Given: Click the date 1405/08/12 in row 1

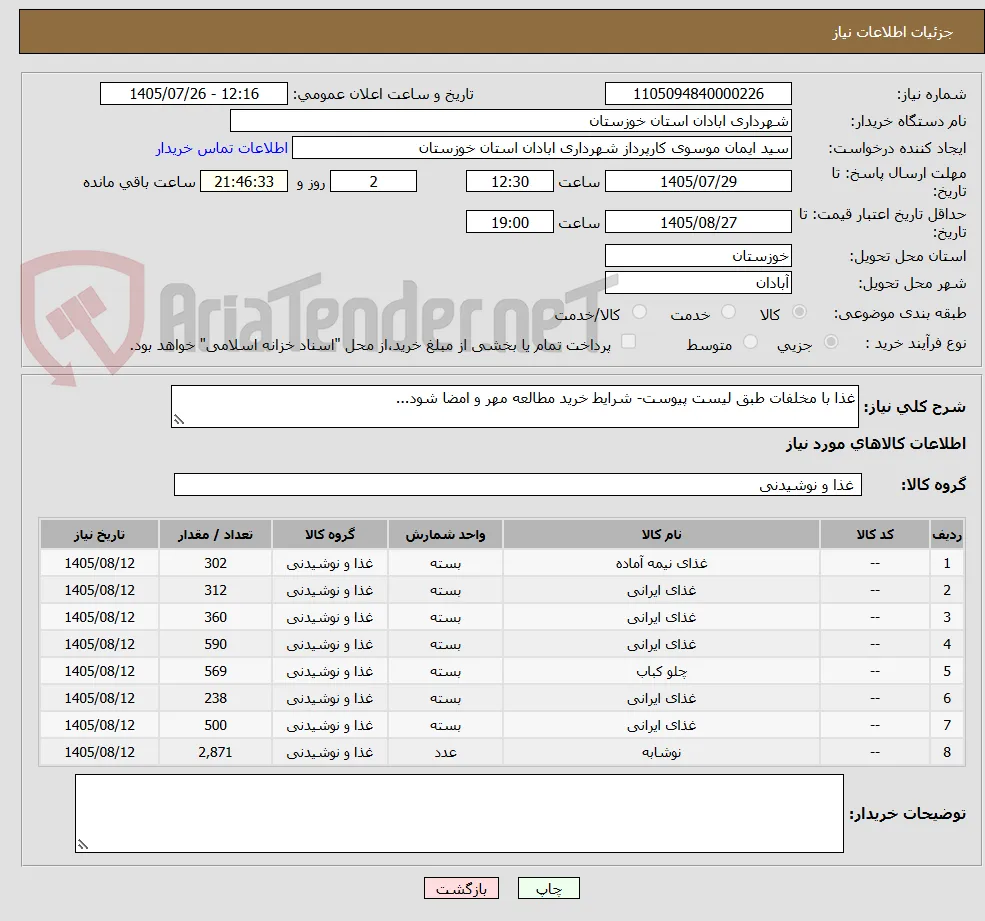Looking at the screenshot, I should (x=99, y=564).
